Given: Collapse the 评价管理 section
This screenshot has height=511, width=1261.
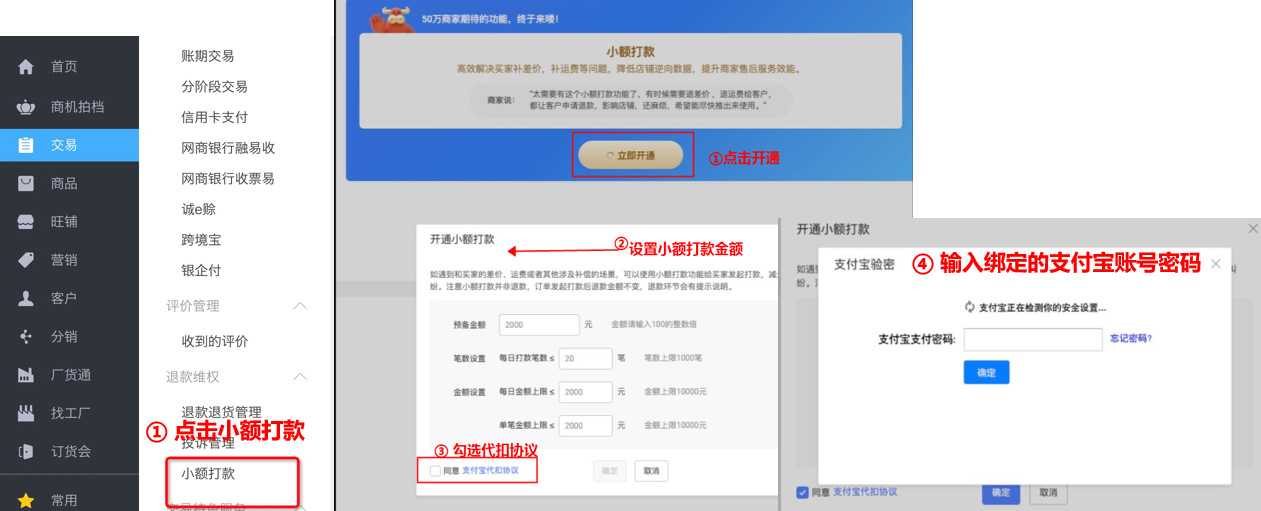Looking at the screenshot, I should point(299,306).
